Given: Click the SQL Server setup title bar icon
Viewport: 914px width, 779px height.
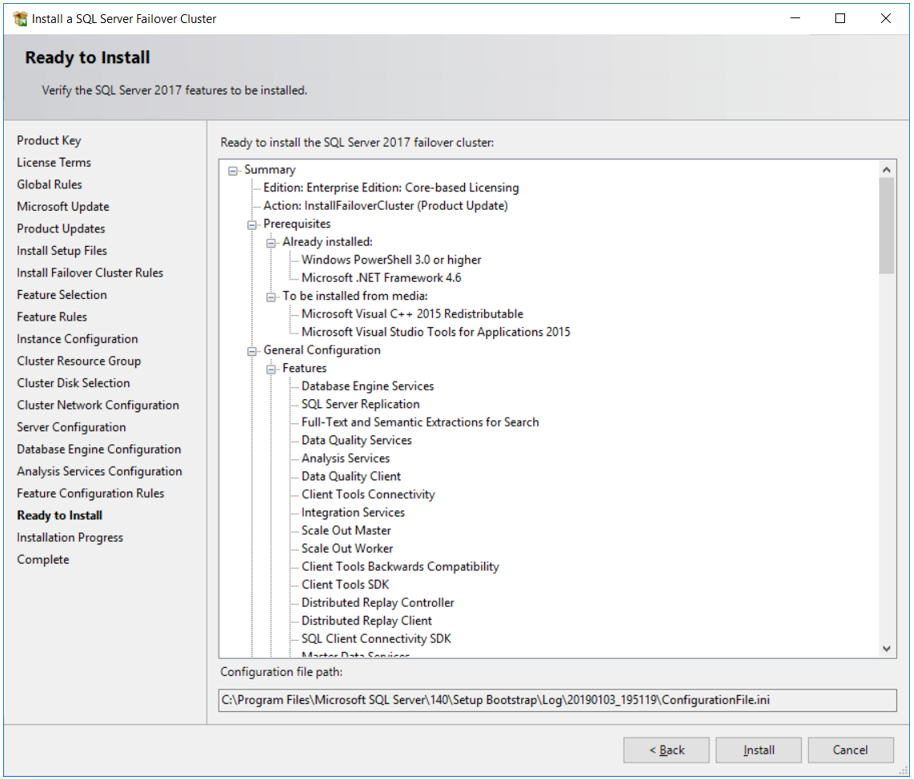Looking at the screenshot, I should click(20, 19).
